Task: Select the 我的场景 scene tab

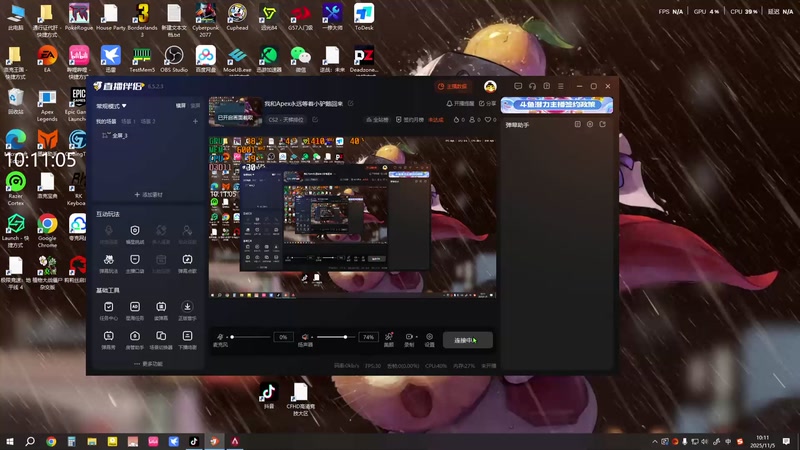Action: click(x=106, y=121)
